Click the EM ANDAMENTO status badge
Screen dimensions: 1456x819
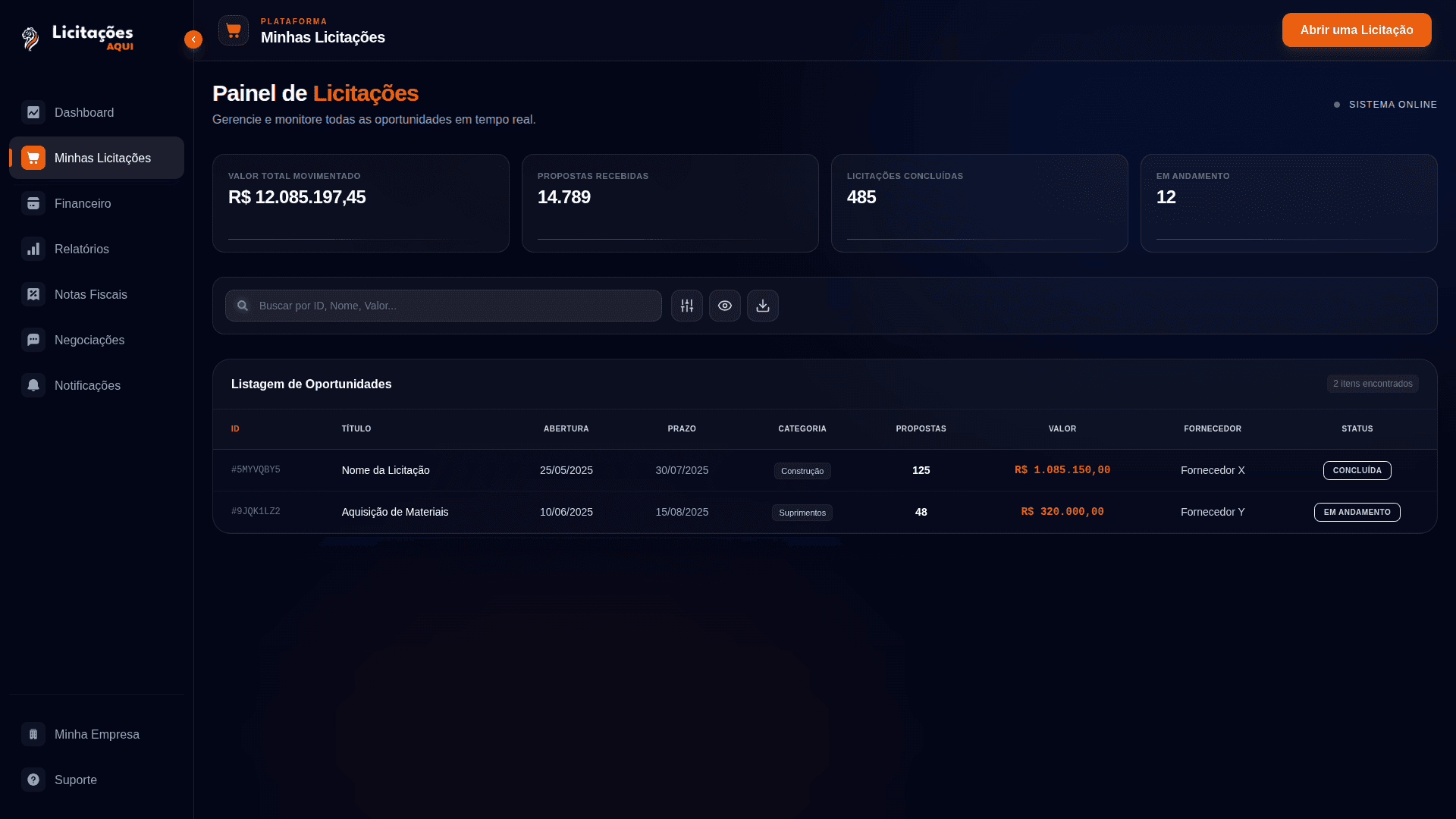1357,513
